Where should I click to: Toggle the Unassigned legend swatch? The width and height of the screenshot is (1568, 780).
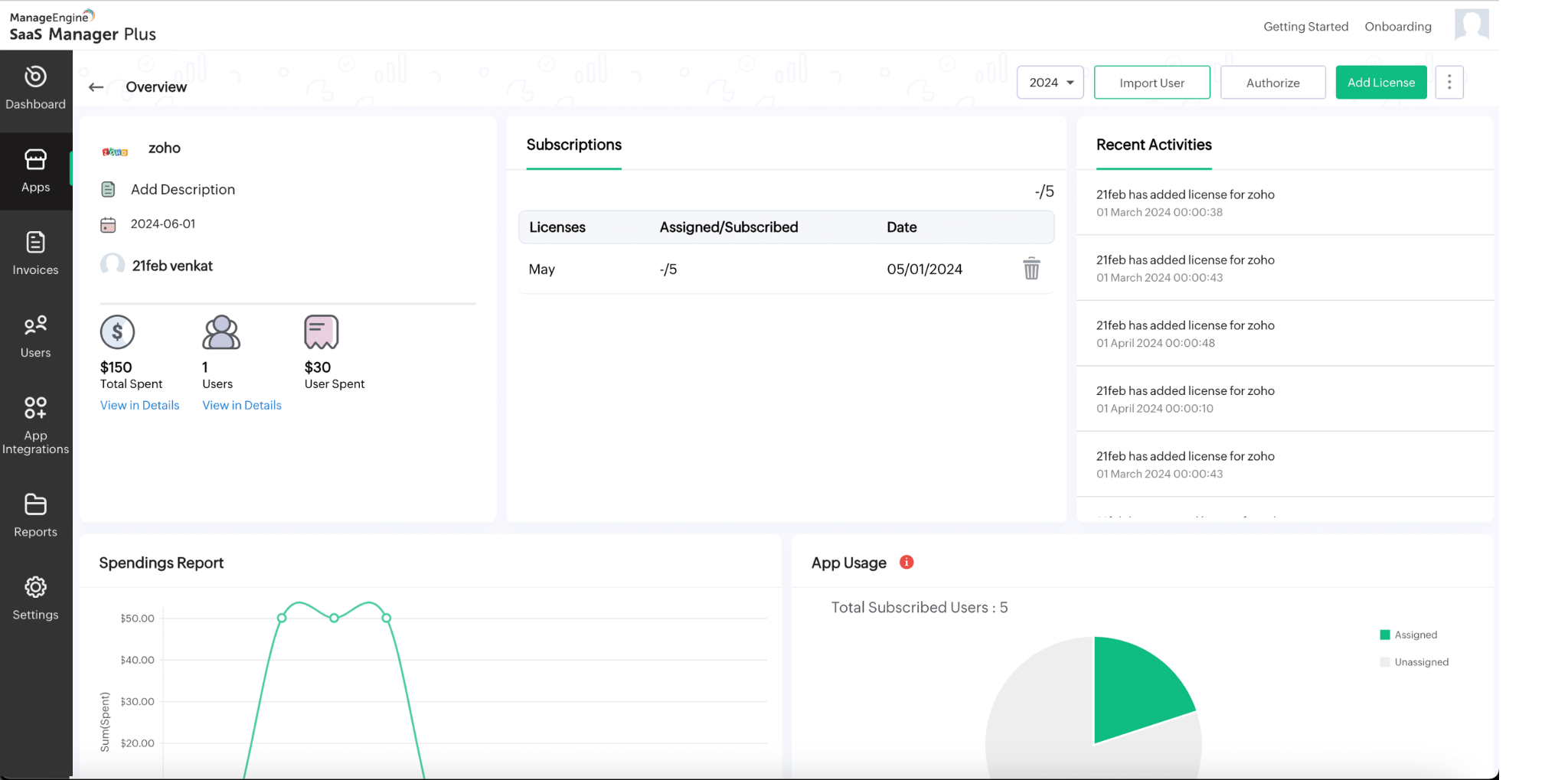tap(1384, 662)
